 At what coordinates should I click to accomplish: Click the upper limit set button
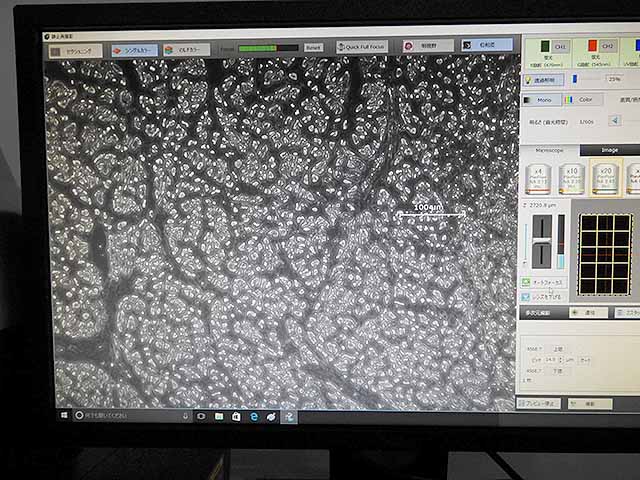[x=558, y=349]
